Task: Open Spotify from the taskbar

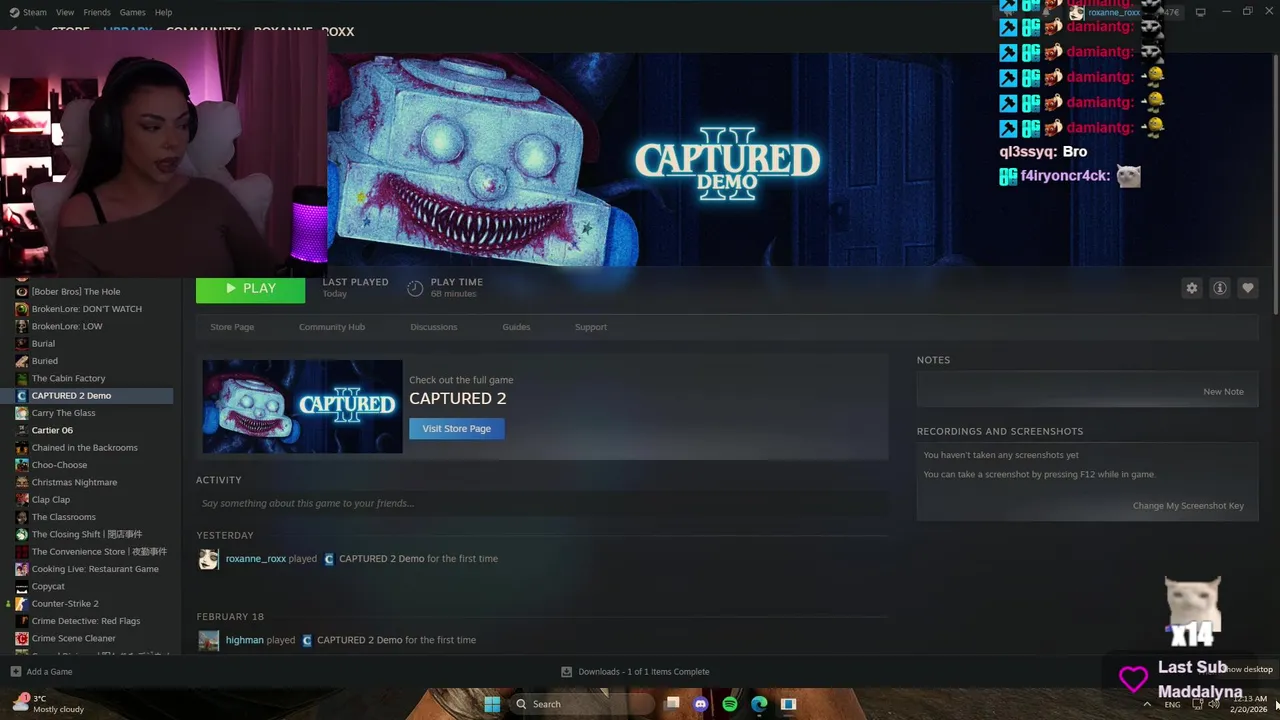Action: click(730, 704)
